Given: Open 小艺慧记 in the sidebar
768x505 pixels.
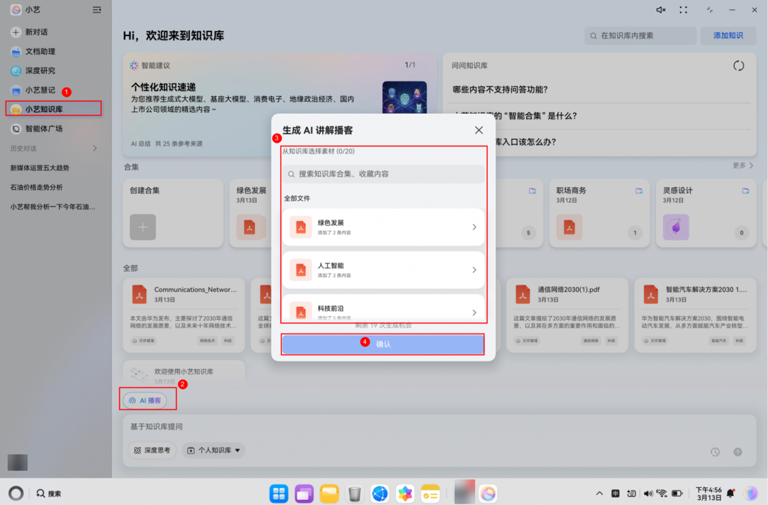Looking at the screenshot, I should tap(33, 90).
